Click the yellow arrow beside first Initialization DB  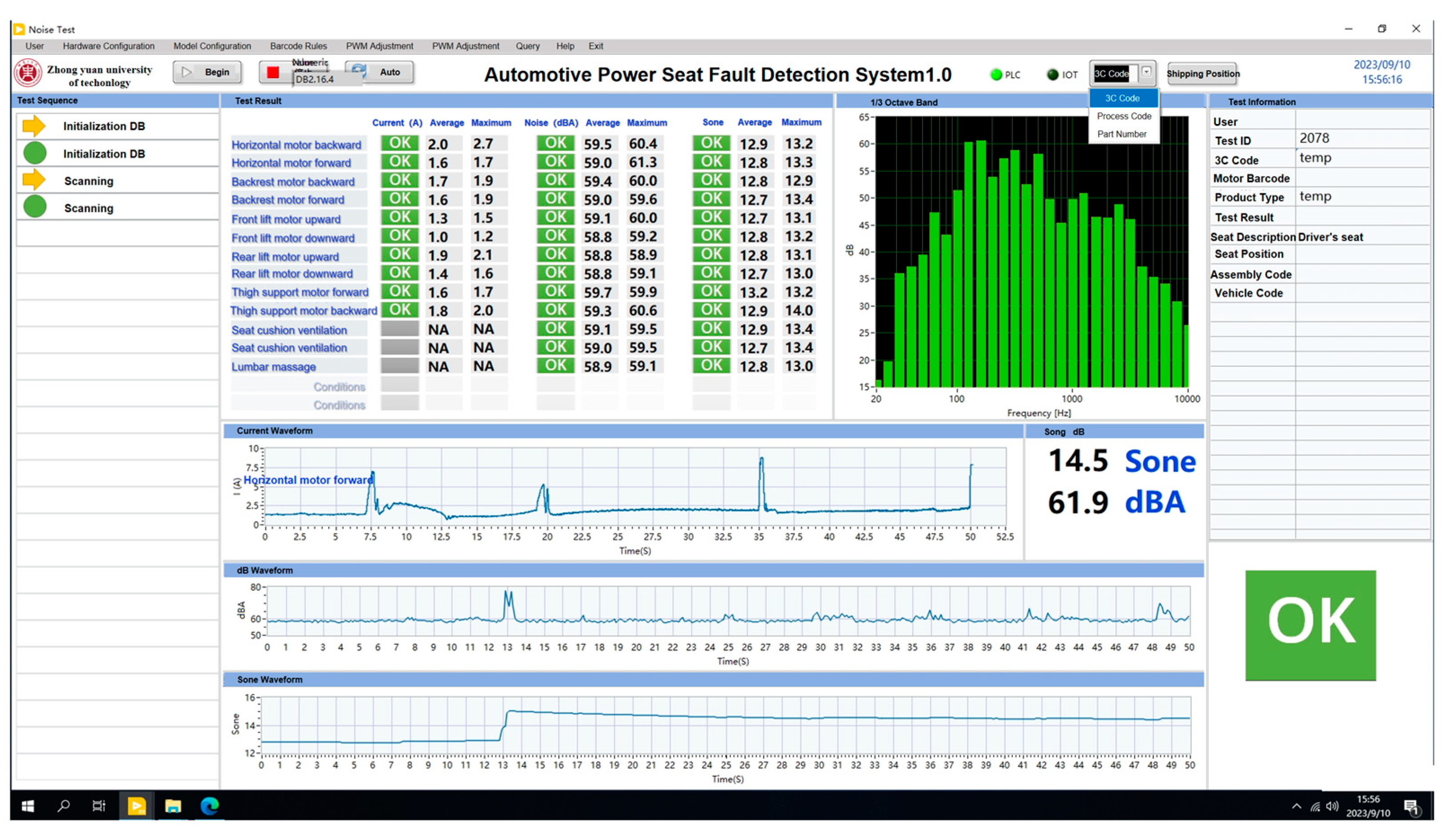coord(34,126)
